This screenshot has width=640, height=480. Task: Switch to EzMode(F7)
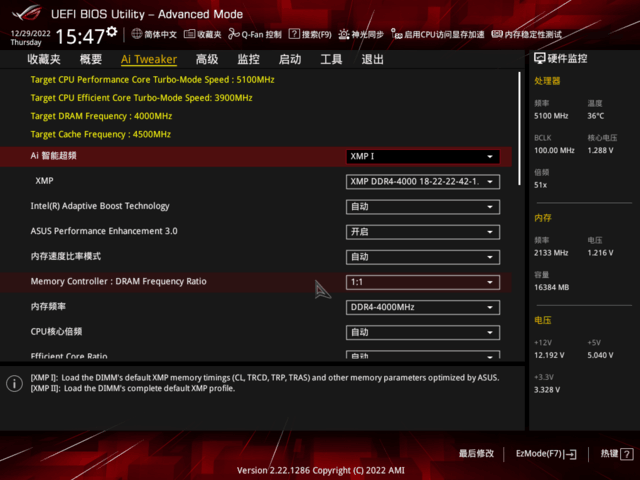point(545,453)
